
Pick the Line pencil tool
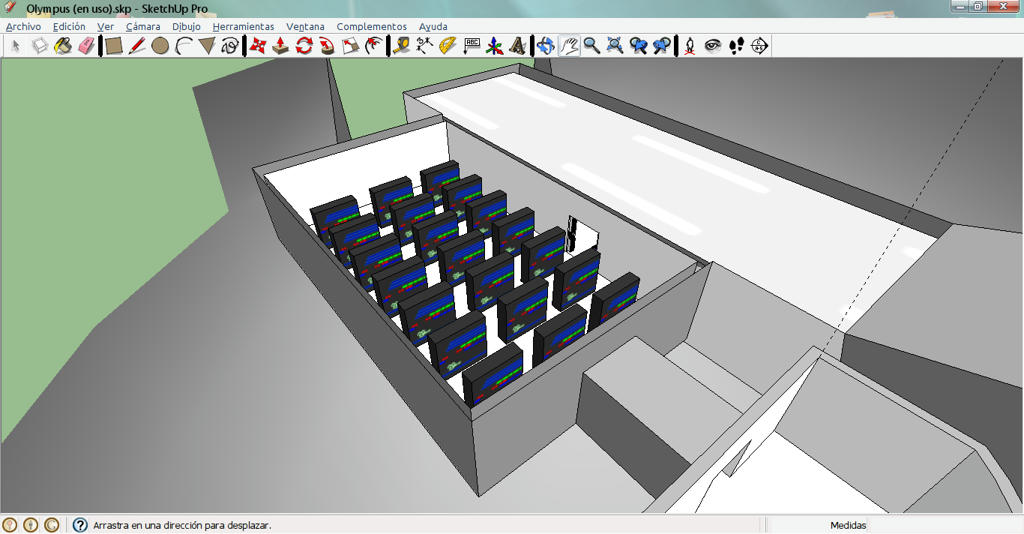click(x=136, y=46)
